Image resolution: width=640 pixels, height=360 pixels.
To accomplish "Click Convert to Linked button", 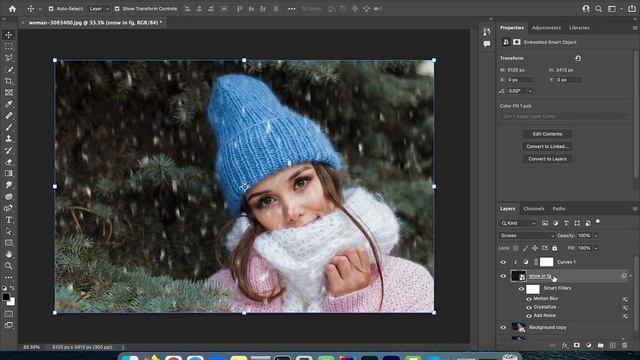I will click(547, 146).
